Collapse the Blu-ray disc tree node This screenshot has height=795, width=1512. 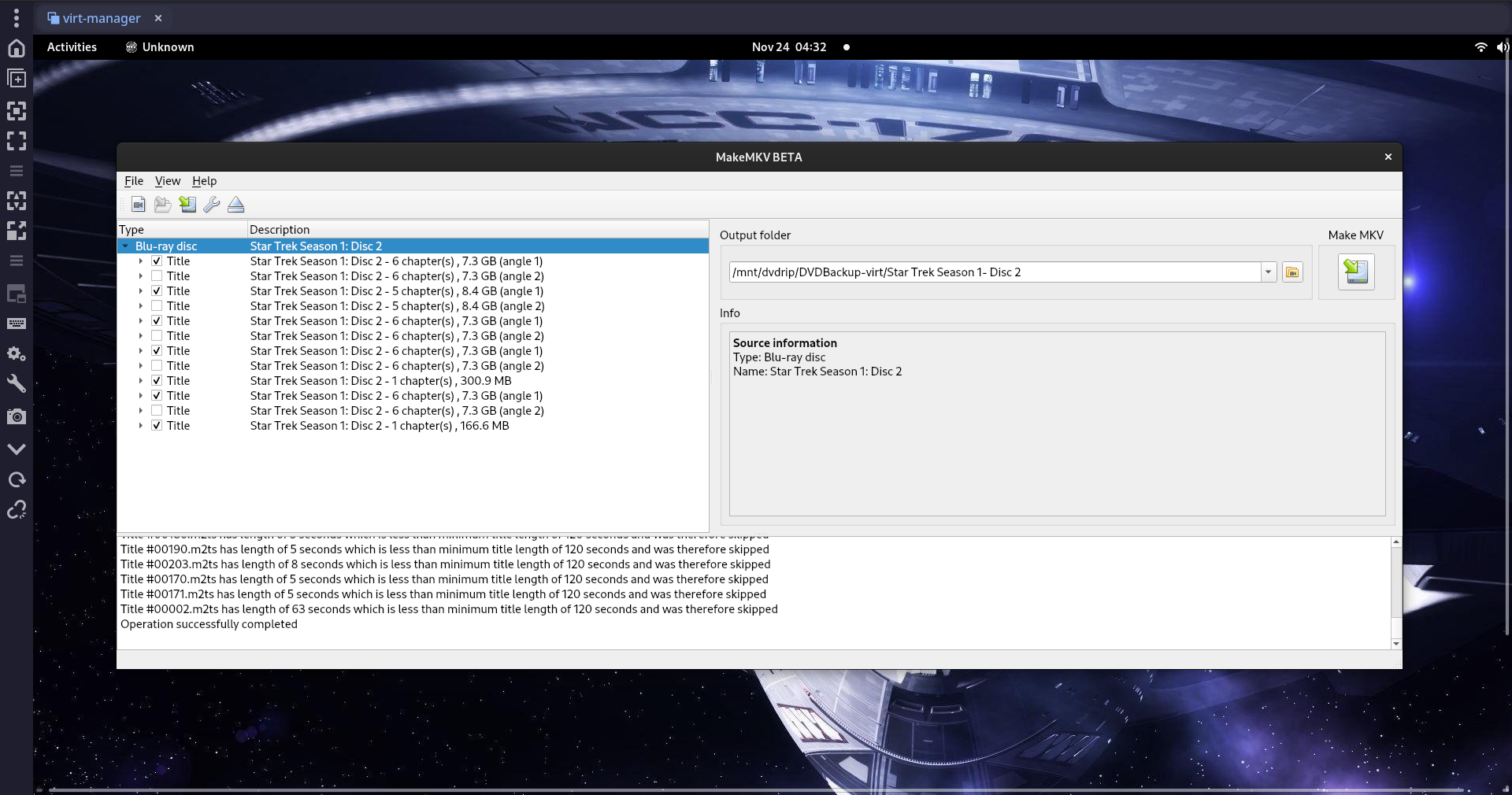pos(125,246)
